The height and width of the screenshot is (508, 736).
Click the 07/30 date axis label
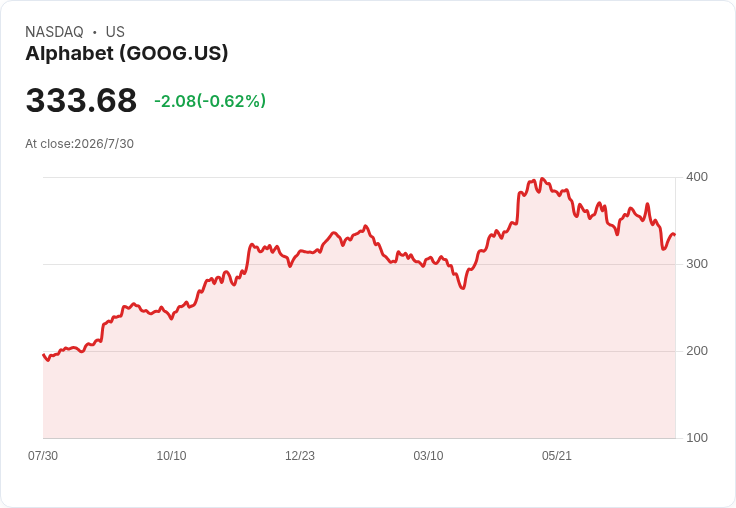[43, 456]
